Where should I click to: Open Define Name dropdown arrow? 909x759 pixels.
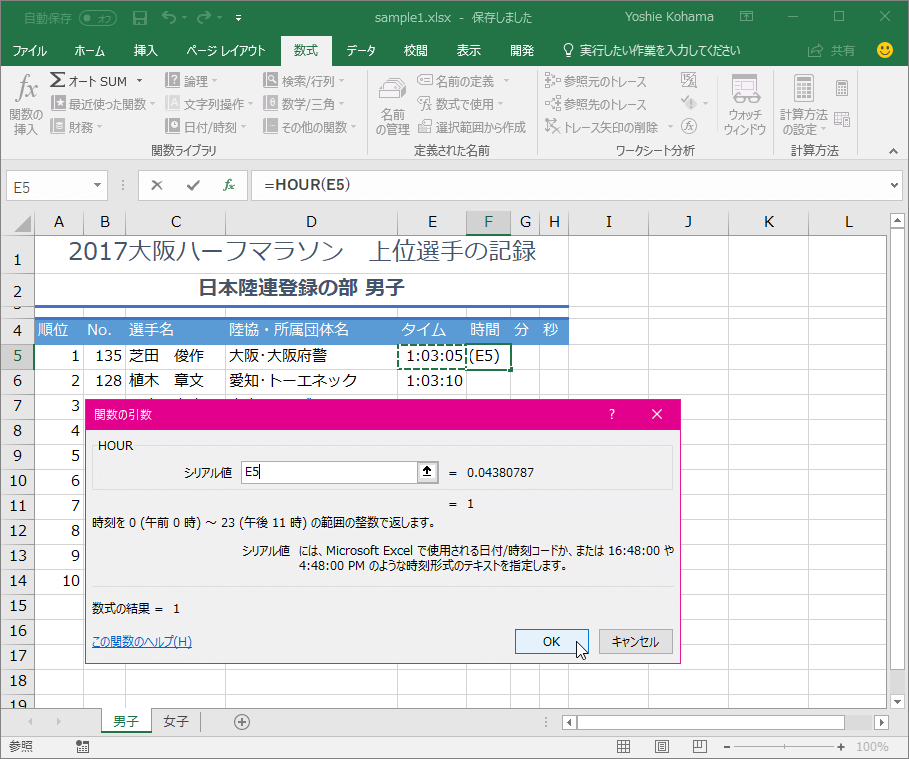click(506, 81)
